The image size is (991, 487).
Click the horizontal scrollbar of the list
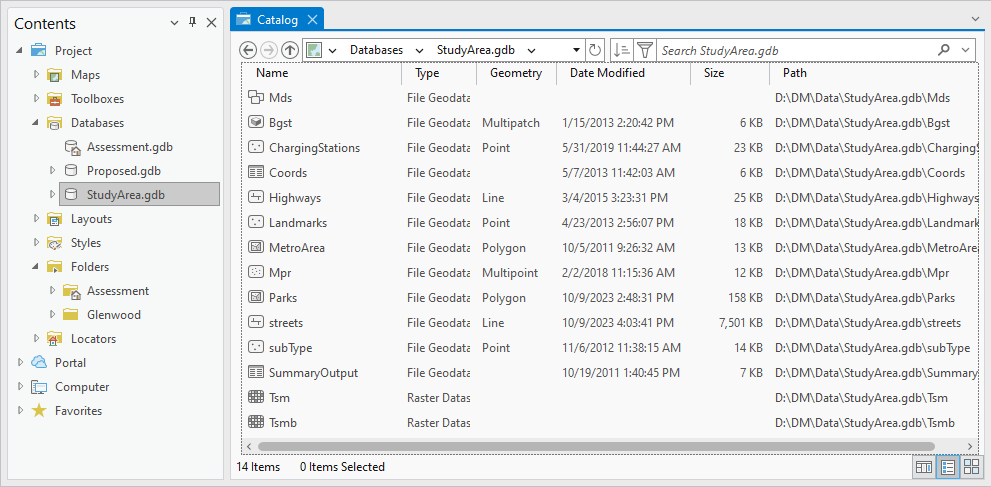coord(600,446)
